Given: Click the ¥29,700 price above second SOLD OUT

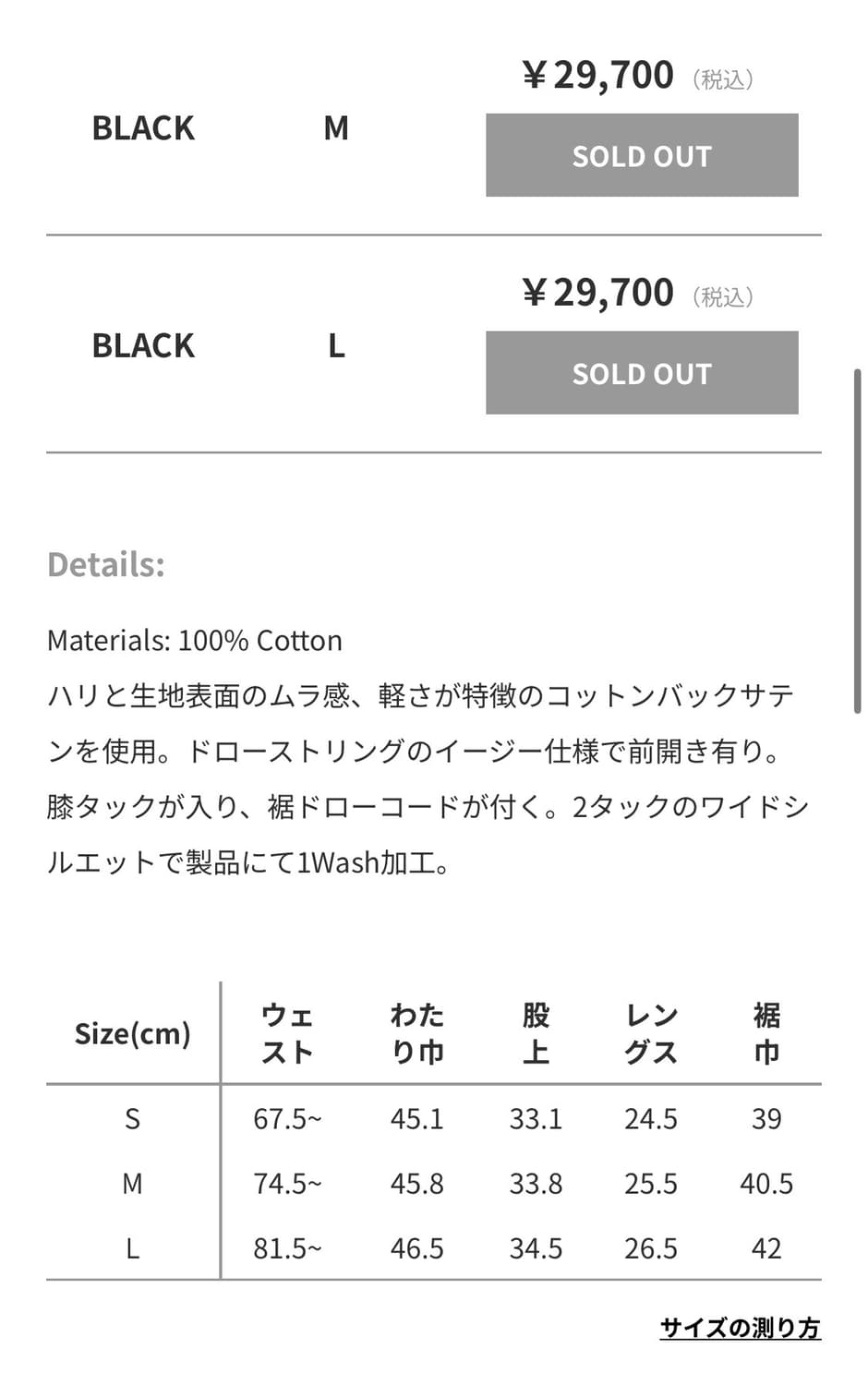Looking at the screenshot, I should coord(598,293).
